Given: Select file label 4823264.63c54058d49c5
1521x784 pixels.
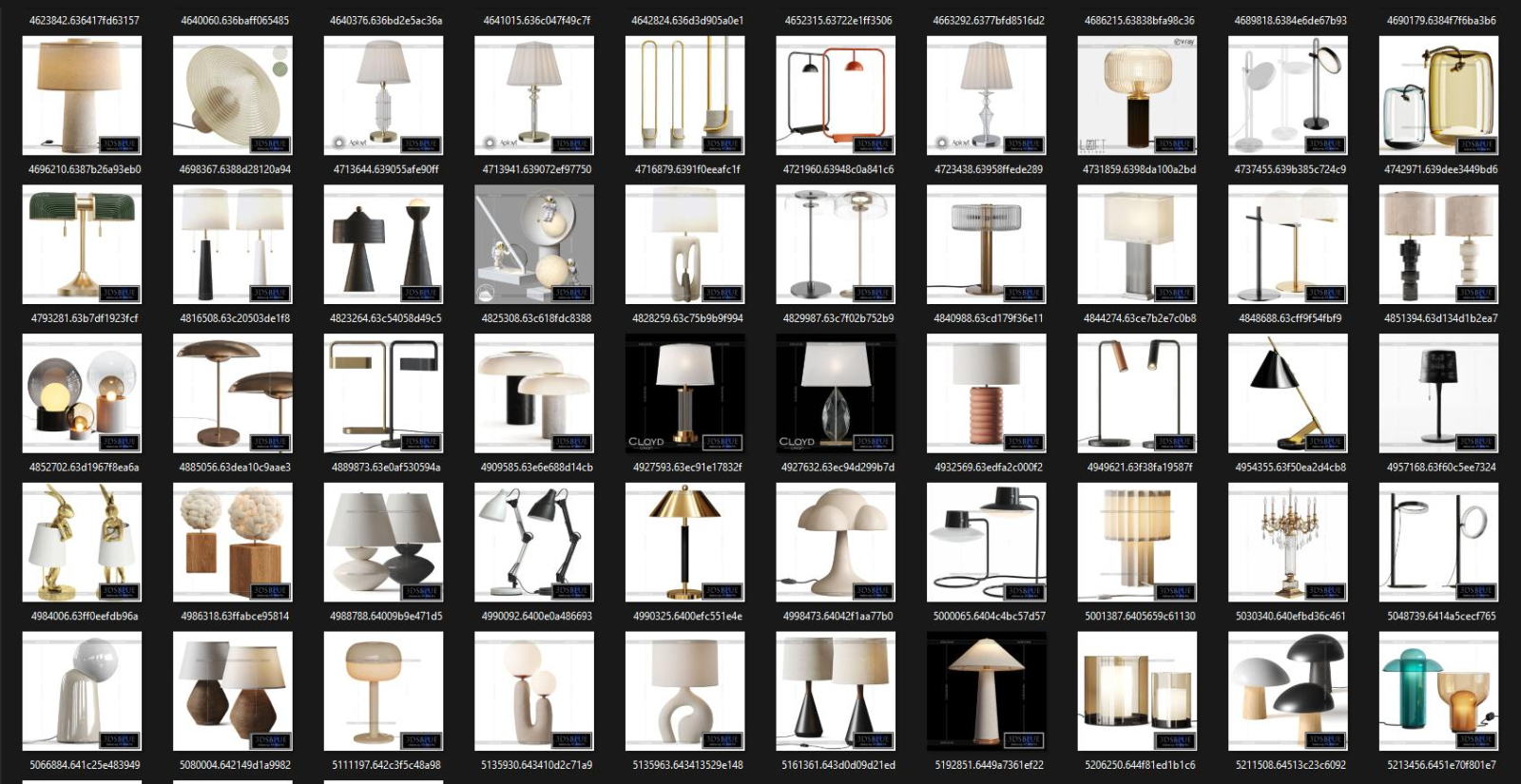Looking at the screenshot, I should pyautogui.click(x=385, y=318).
